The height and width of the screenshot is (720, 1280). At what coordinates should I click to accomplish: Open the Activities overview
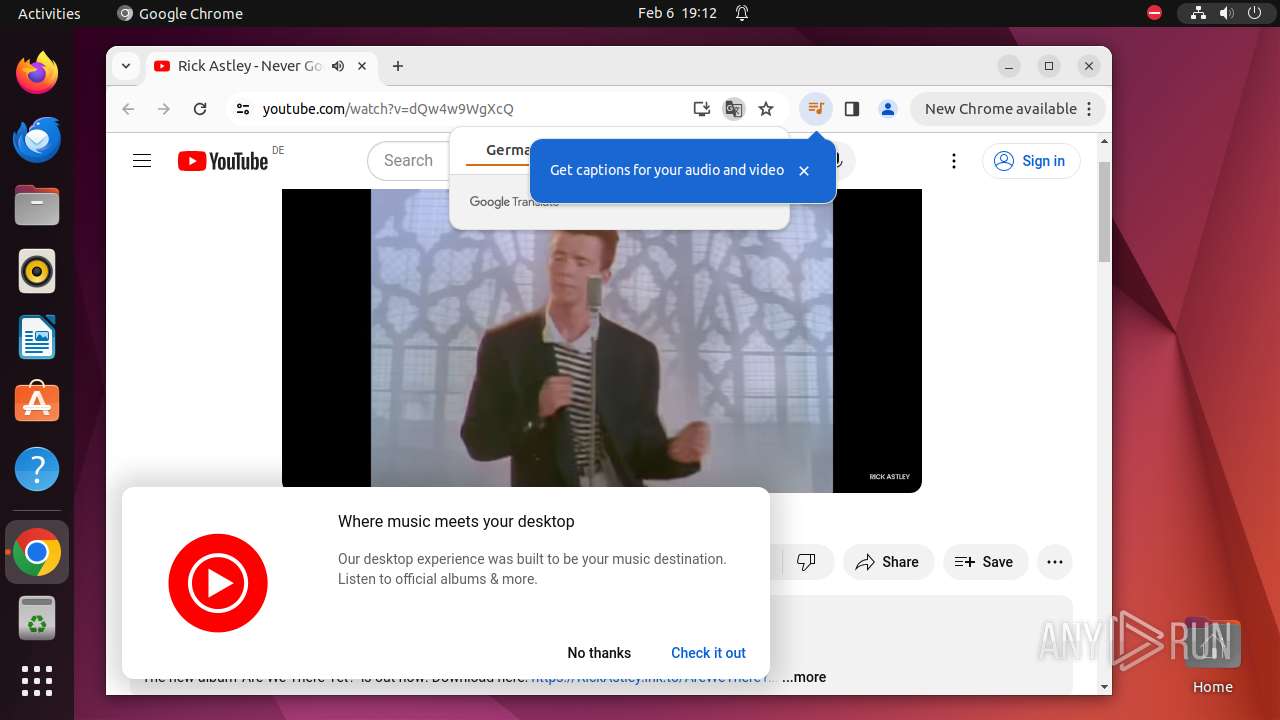pos(49,13)
